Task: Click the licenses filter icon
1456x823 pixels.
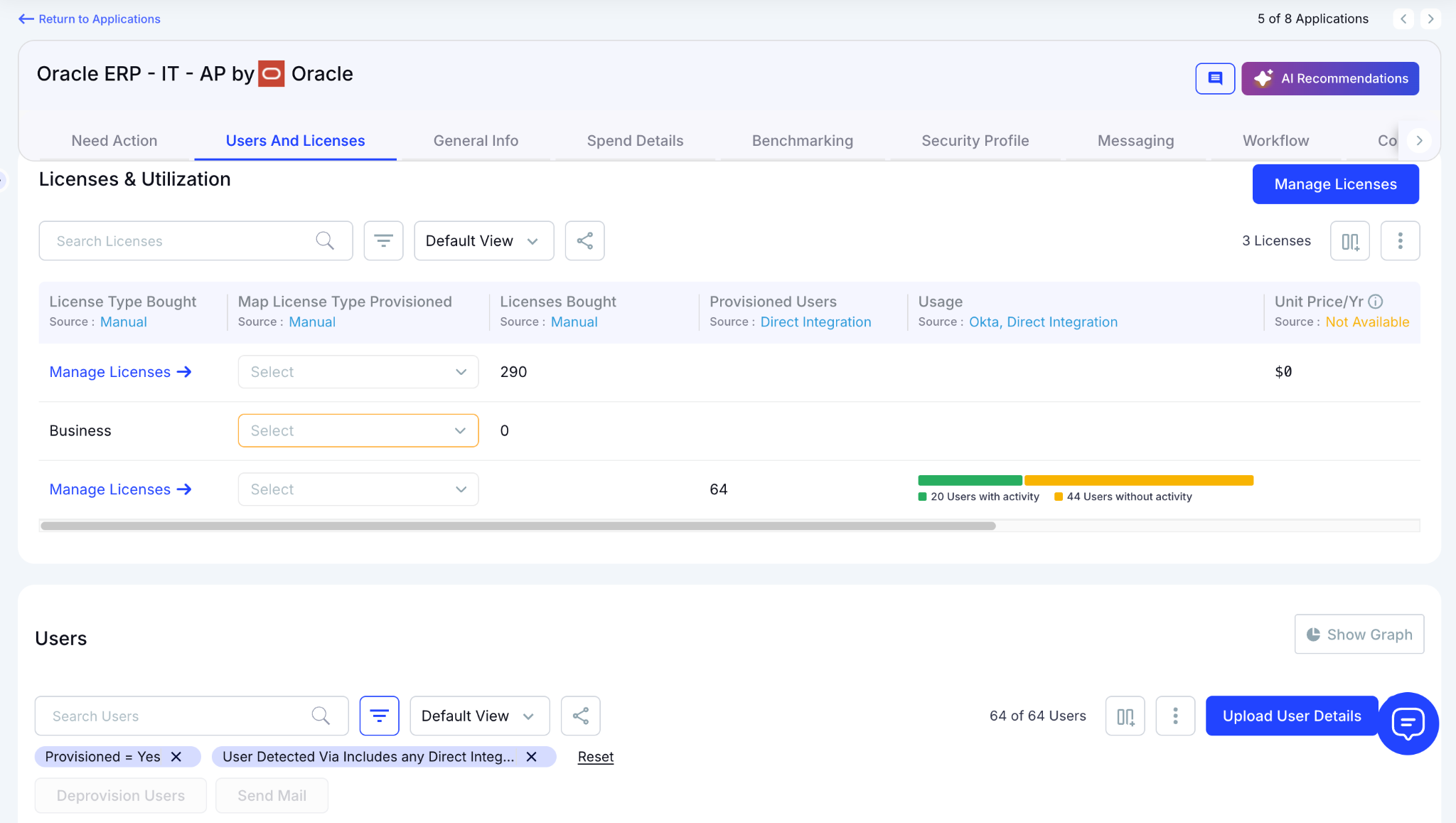Action: click(x=383, y=240)
